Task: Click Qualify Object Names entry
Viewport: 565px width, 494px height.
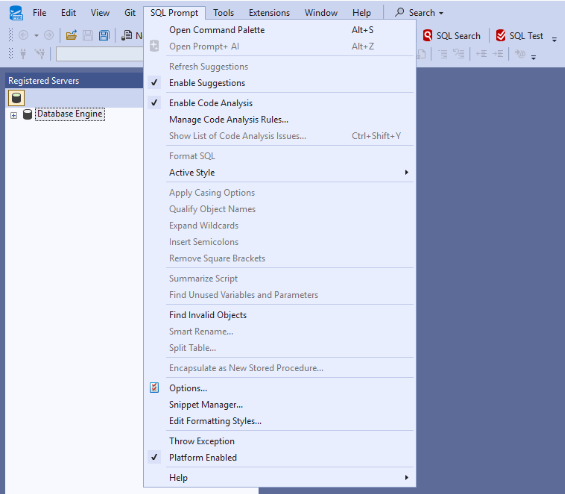Action: (279, 209)
